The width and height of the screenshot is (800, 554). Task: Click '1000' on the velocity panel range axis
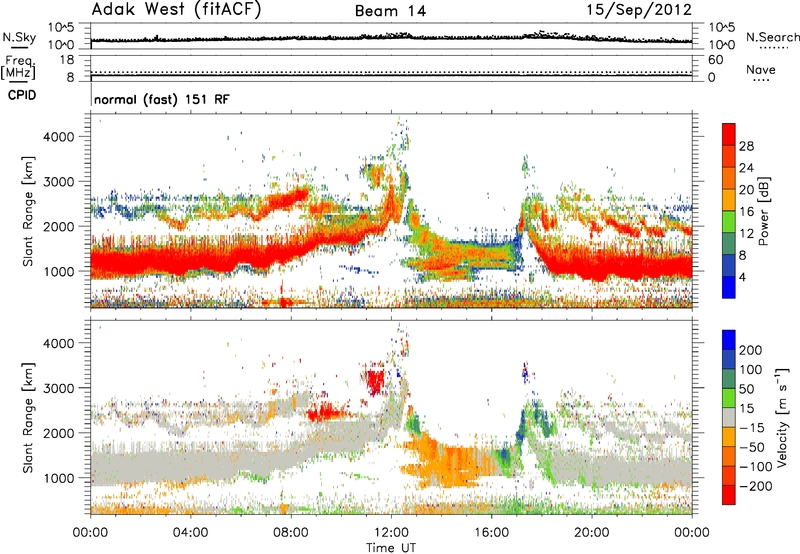point(58,478)
